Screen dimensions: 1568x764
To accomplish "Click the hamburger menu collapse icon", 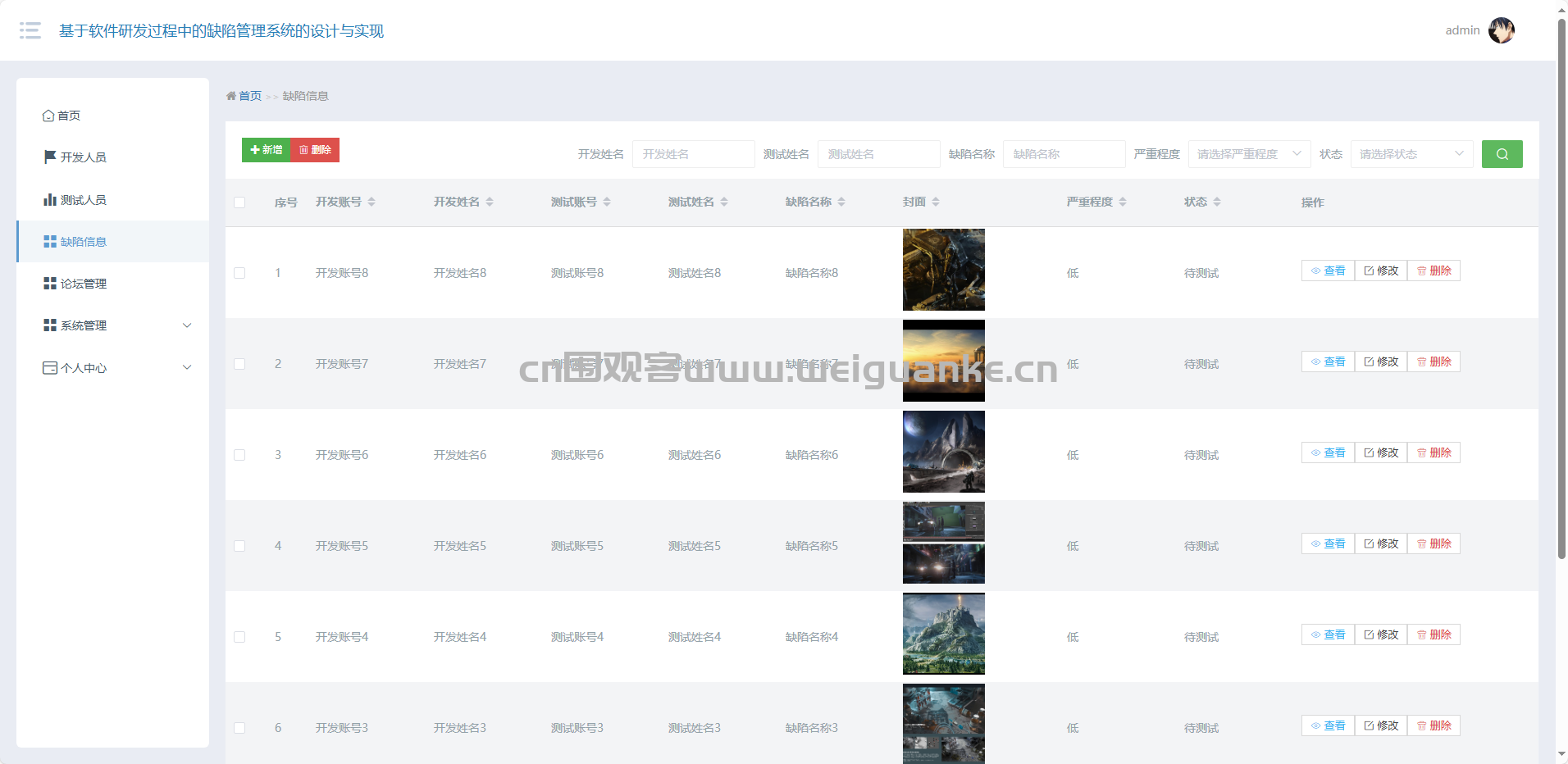I will click(30, 30).
